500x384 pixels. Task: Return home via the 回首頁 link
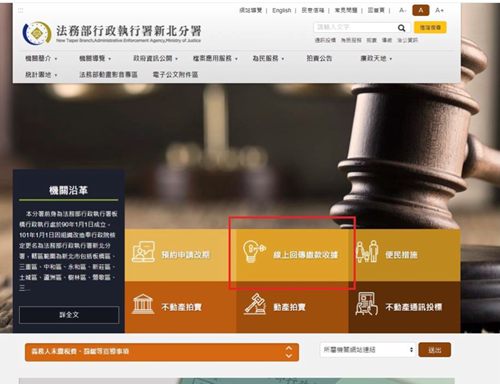[376, 10]
